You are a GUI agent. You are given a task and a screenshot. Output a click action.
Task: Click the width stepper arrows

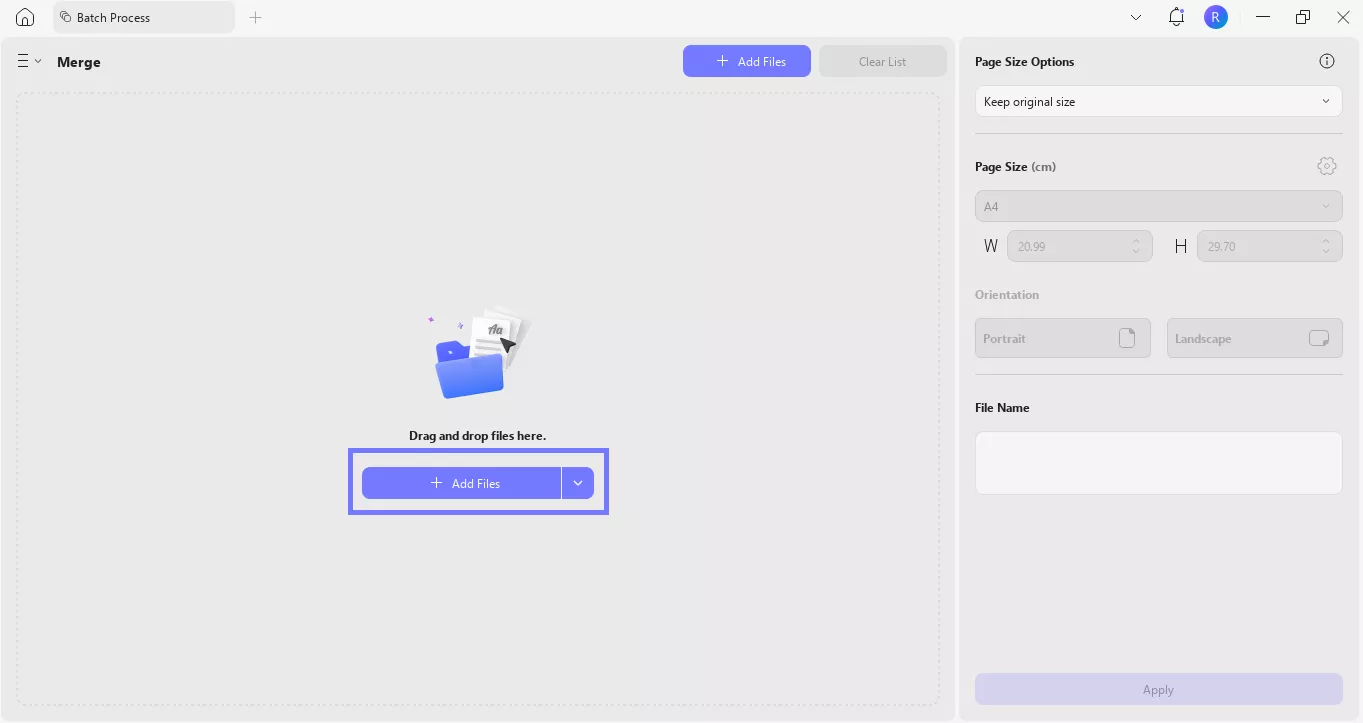click(x=1136, y=246)
